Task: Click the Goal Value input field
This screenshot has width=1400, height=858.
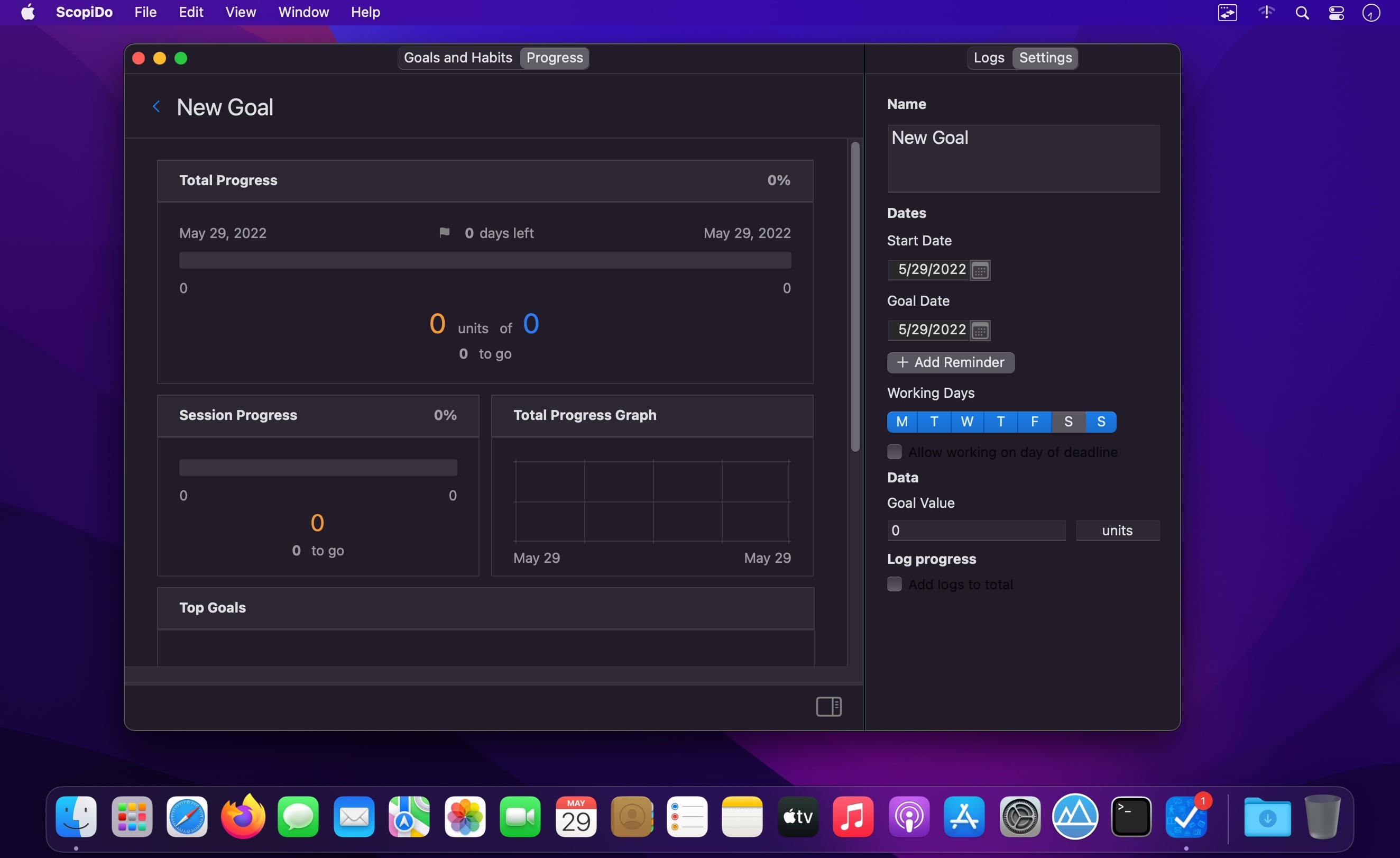Action: point(975,531)
